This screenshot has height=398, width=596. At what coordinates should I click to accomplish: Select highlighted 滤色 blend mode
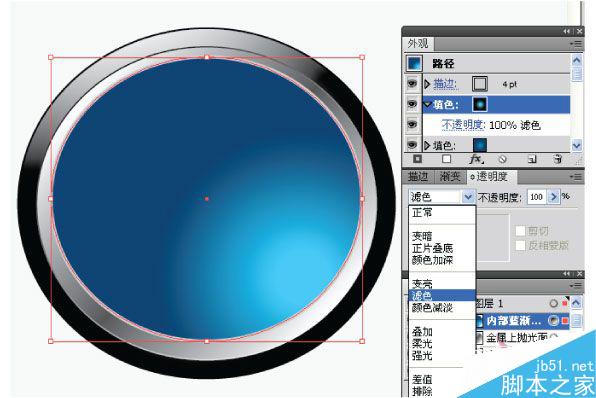(442, 295)
